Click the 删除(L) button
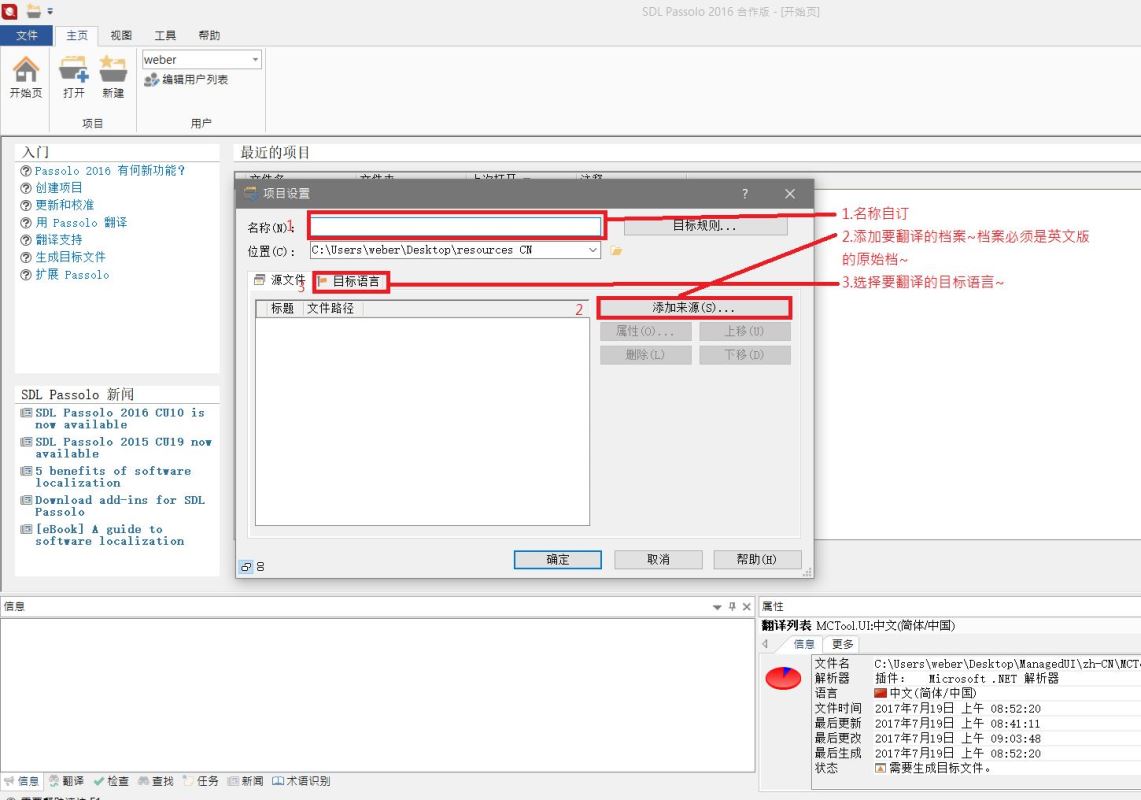1141x800 pixels. 645,355
